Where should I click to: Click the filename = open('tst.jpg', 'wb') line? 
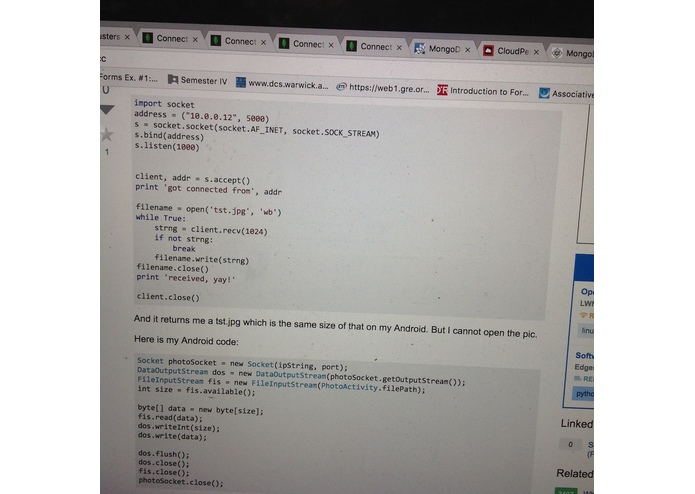[208, 209]
